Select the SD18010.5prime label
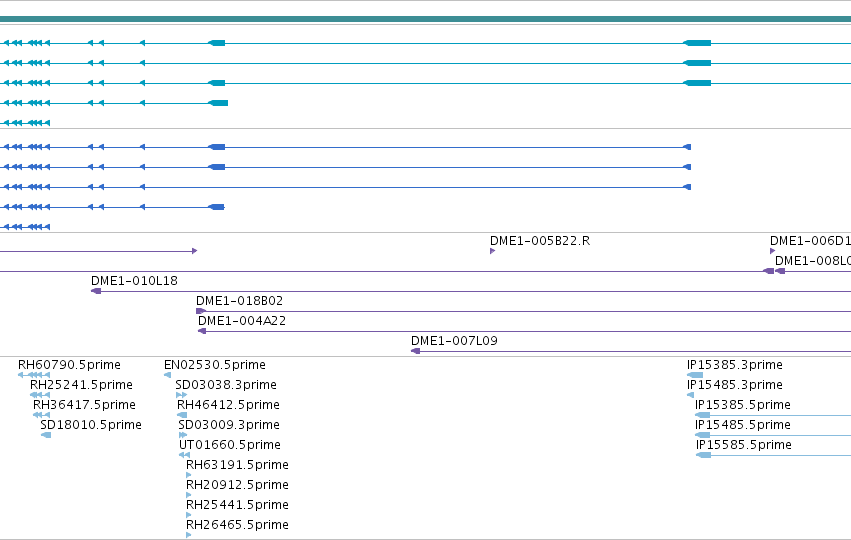The height and width of the screenshot is (540, 851). click(x=91, y=425)
